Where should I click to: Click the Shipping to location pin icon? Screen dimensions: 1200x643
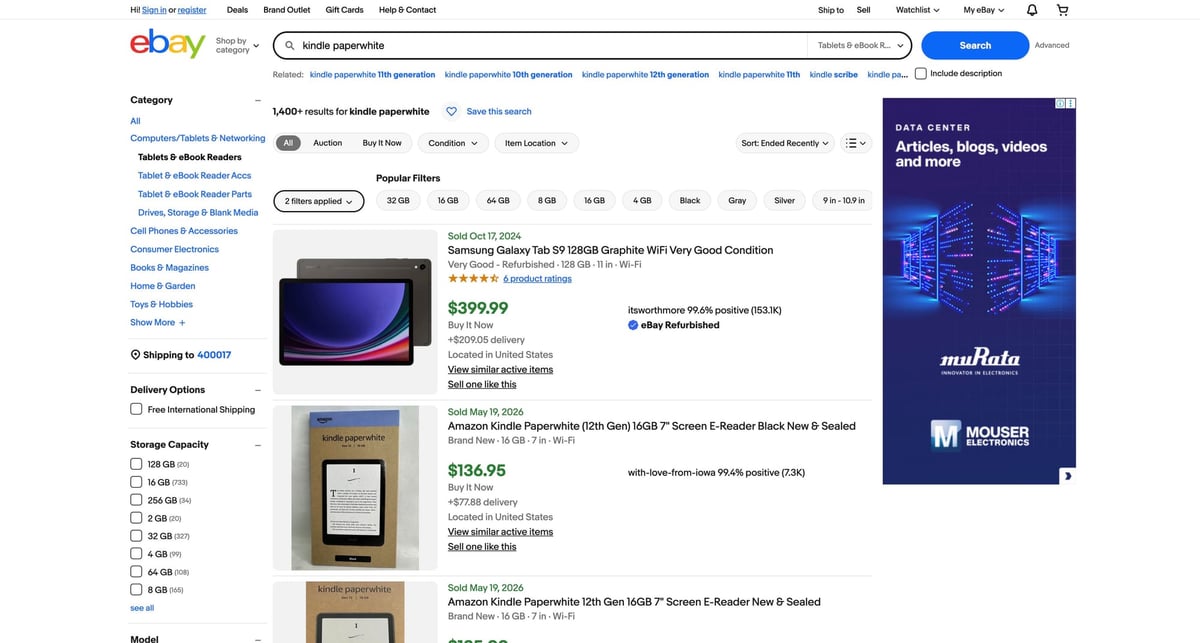(x=135, y=355)
